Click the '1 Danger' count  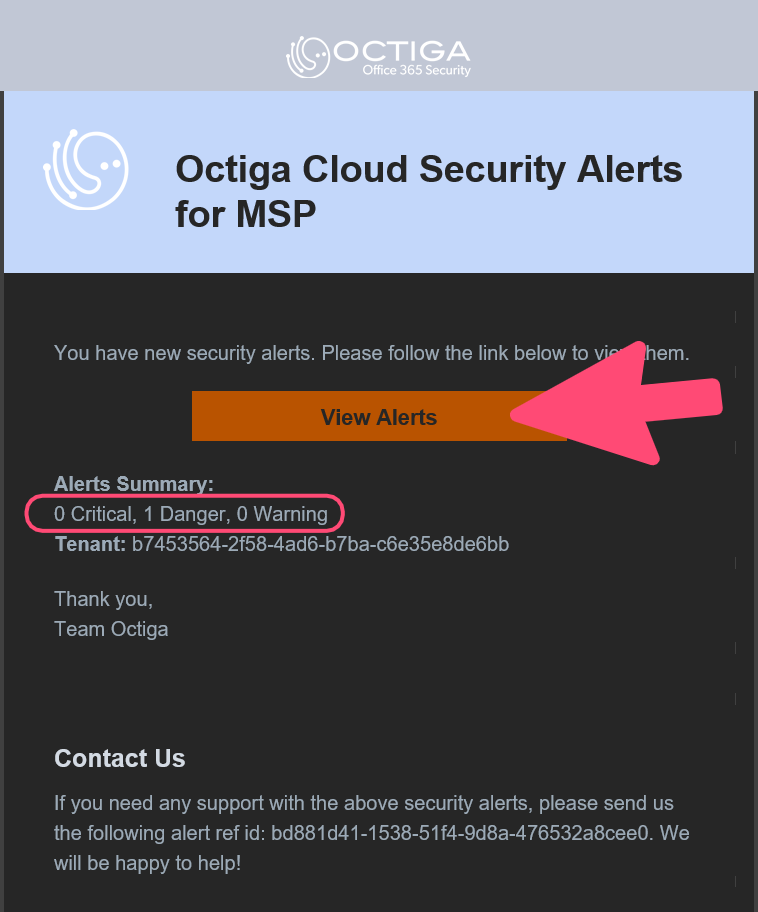185,514
